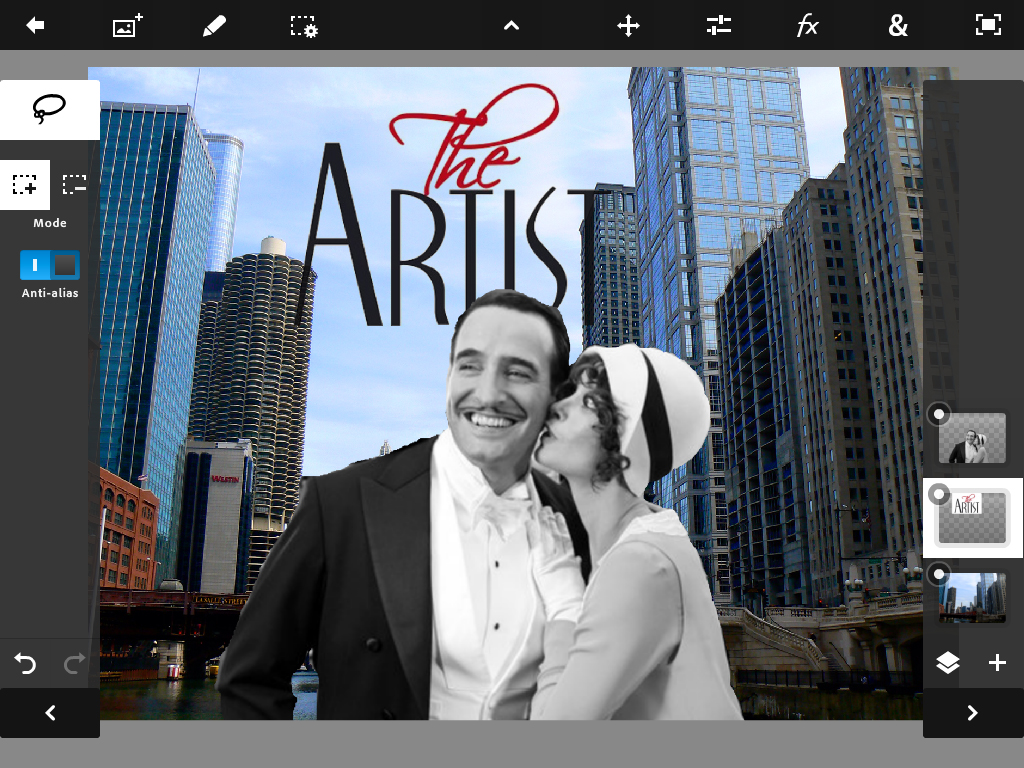The height and width of the screenshot is (768, 1024).
Task: Open the Adjustments sliders menu
Action: tap(718, 25)
